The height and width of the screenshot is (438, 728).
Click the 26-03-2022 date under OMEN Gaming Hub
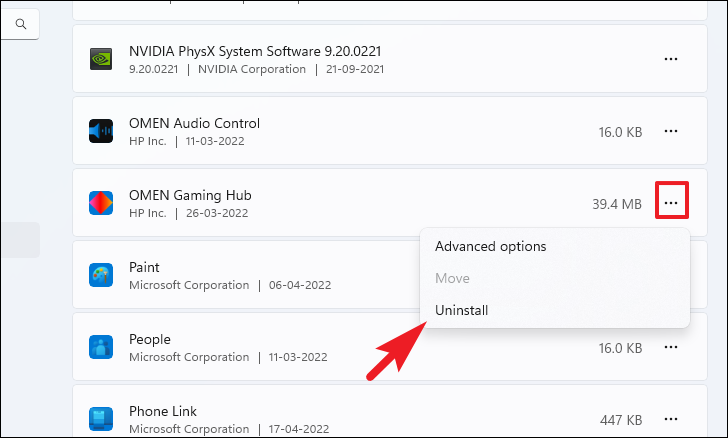pos(217,213)
